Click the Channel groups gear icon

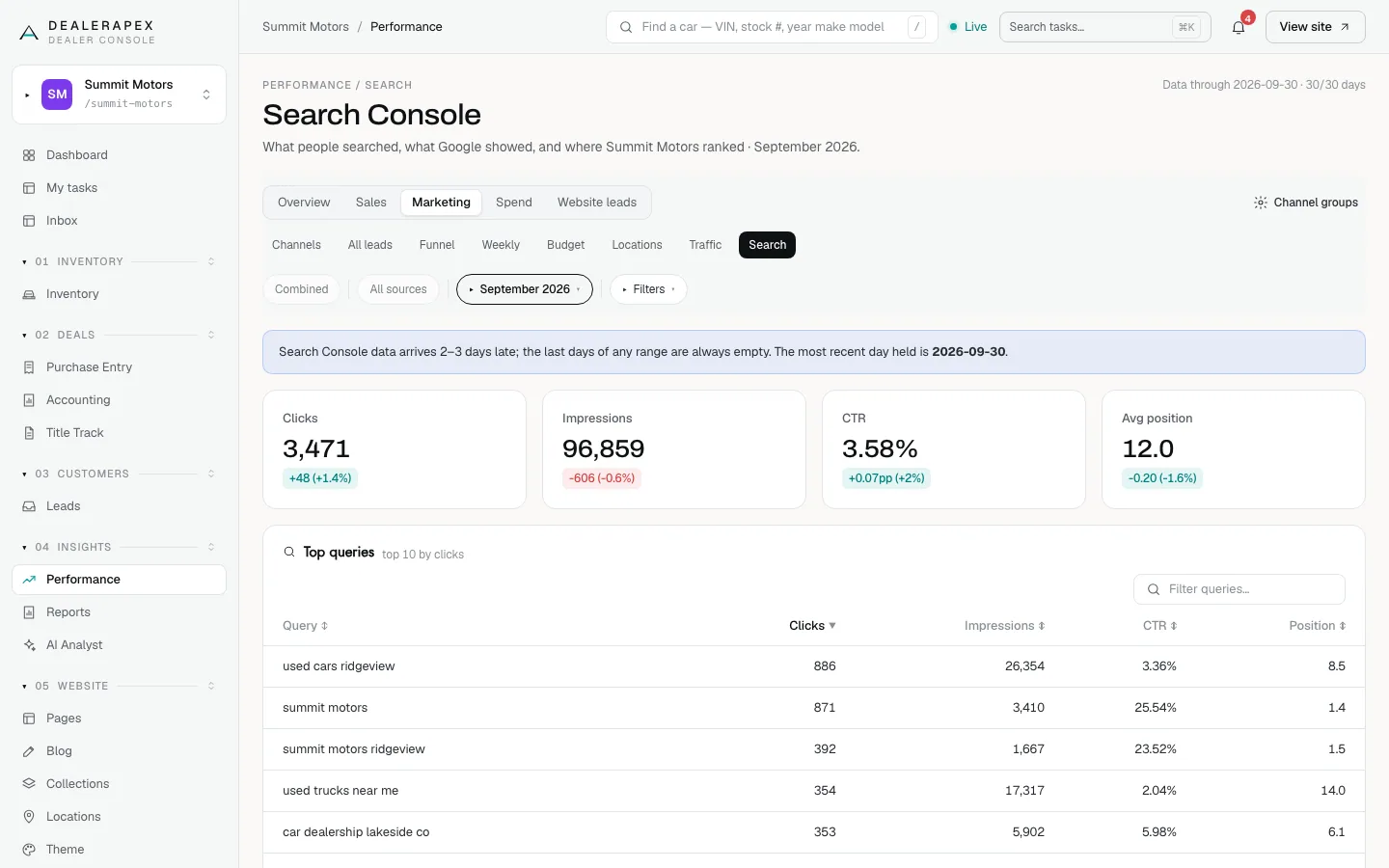point(1261,203)
